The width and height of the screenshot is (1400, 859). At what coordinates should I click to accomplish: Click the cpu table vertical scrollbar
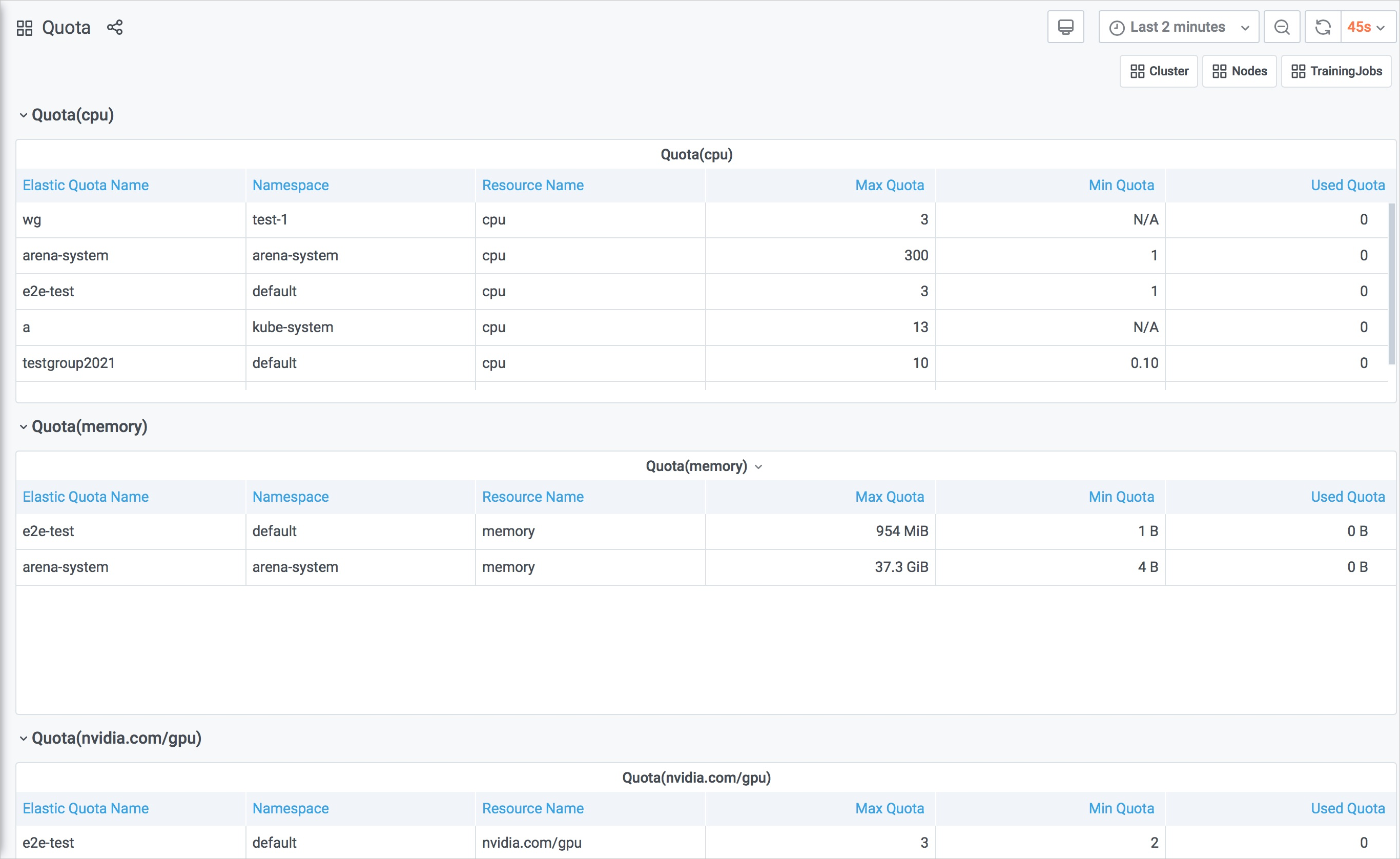pos(1391,284)
